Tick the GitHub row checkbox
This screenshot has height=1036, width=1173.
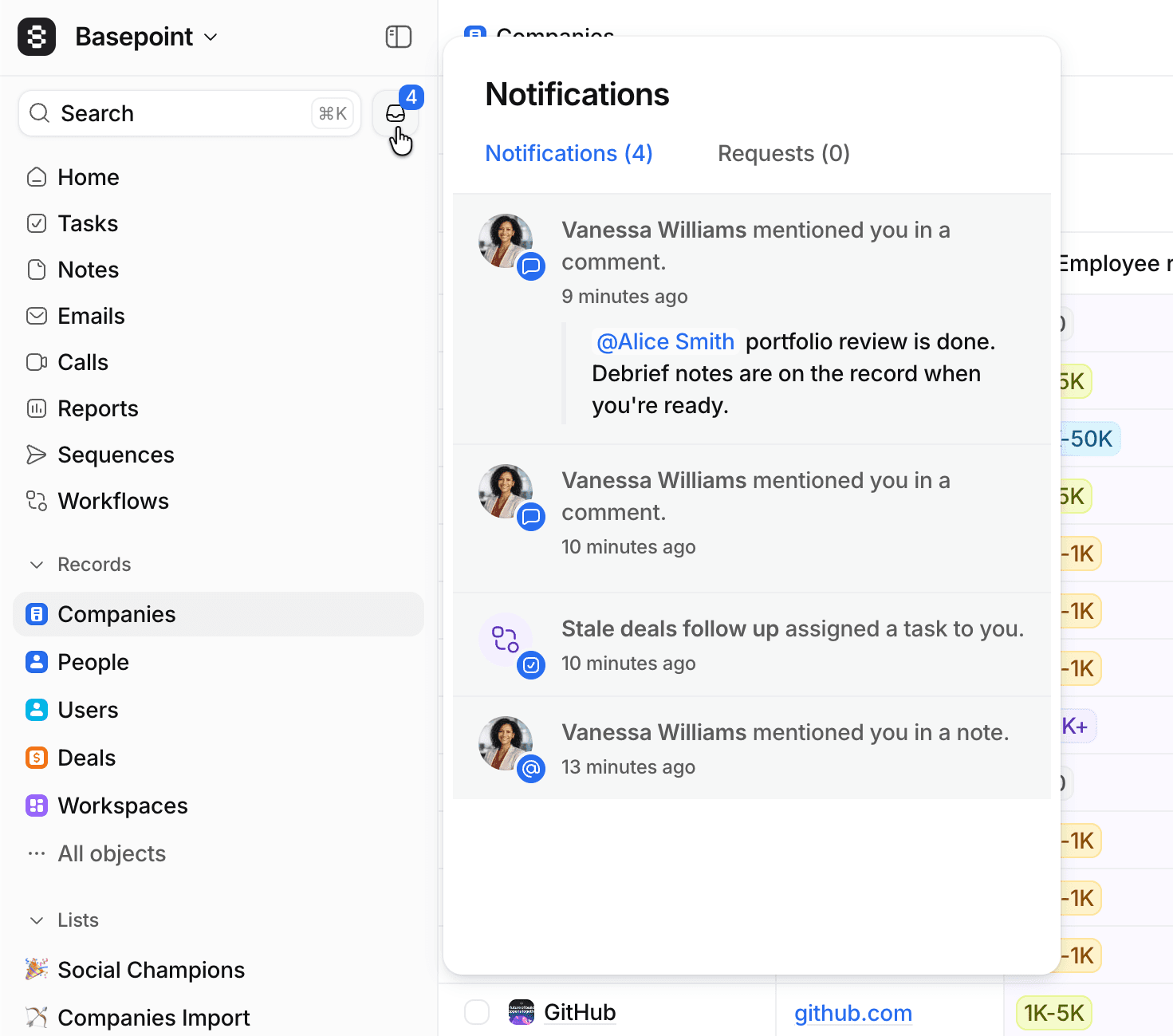tap(477, 1012)
